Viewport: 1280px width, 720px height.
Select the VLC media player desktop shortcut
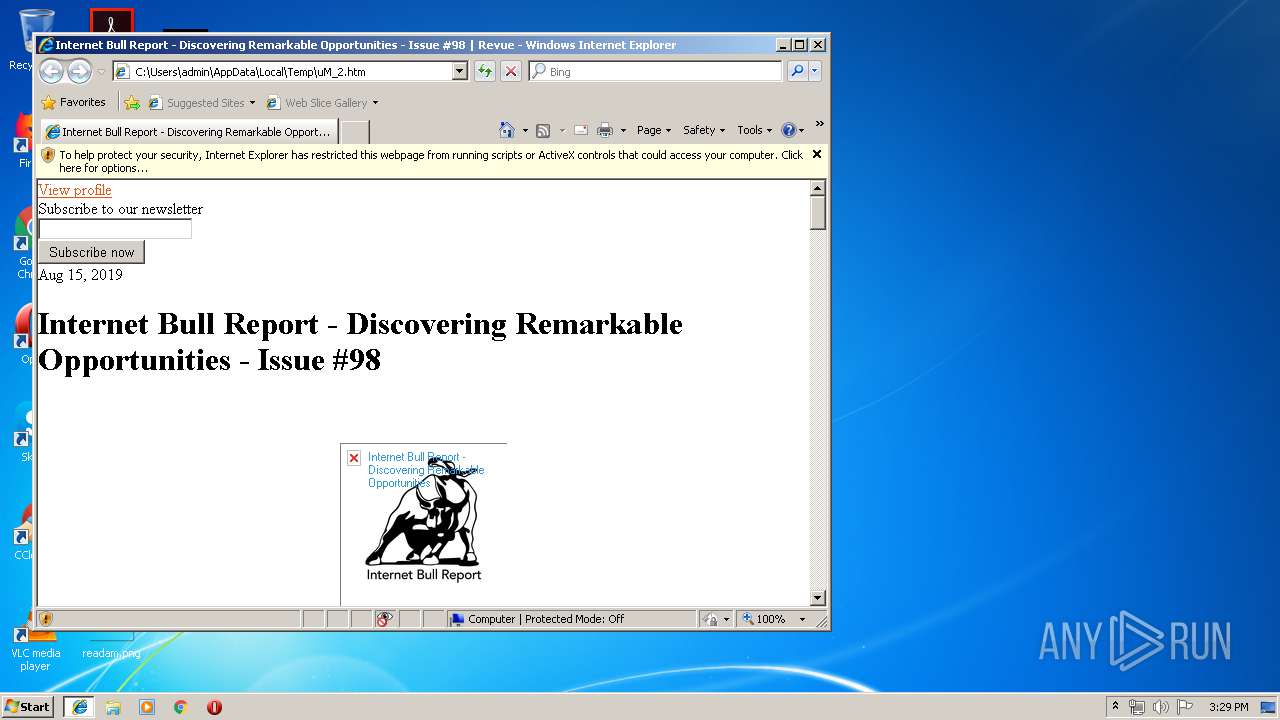pos(35,647)
